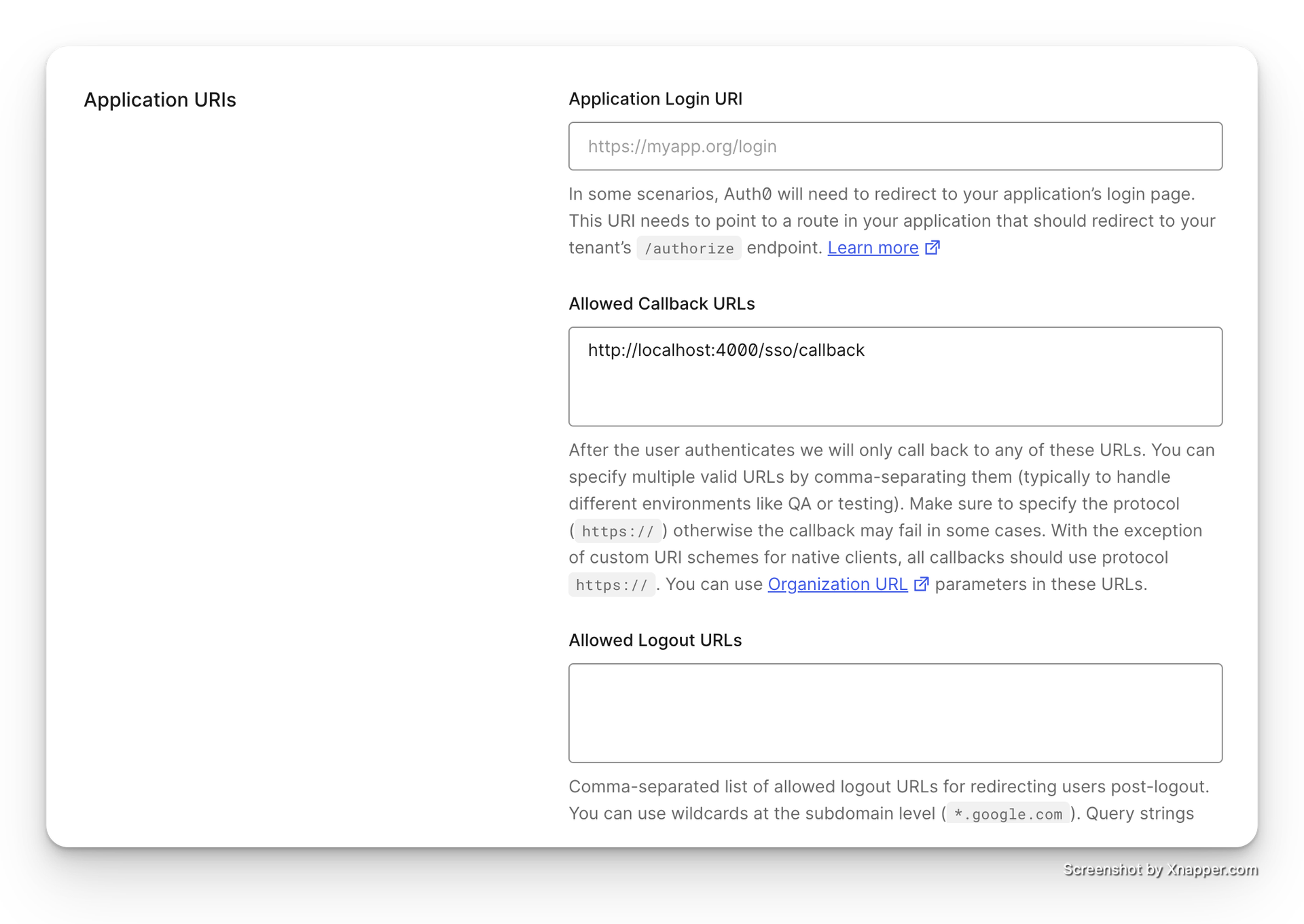
Task: Click the Screenshot by Xnapper.com watermark
Action: click(x=1159, y=869)
